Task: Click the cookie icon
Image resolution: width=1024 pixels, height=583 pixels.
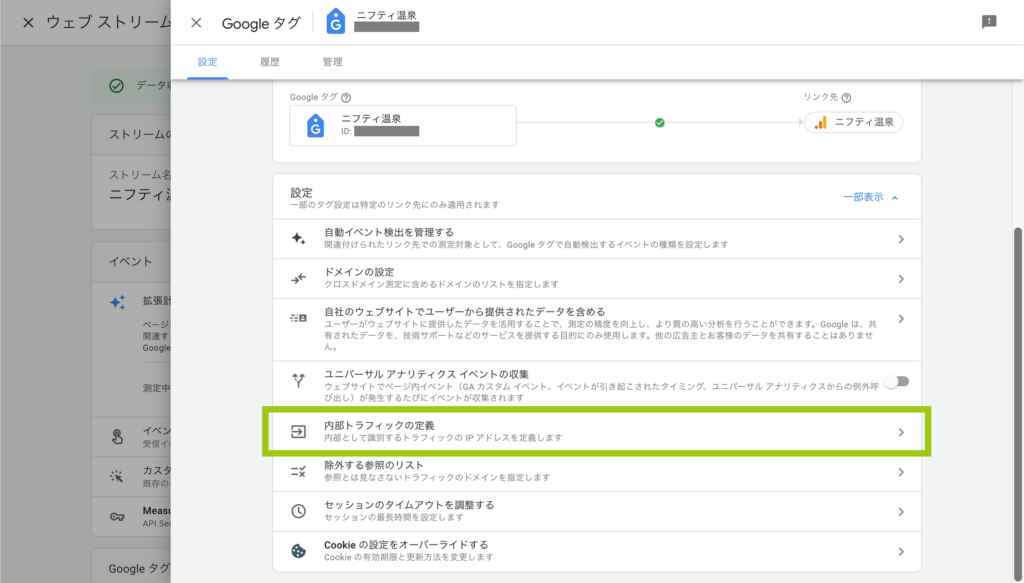Action: pyautogui.click(x=298, y=551)
